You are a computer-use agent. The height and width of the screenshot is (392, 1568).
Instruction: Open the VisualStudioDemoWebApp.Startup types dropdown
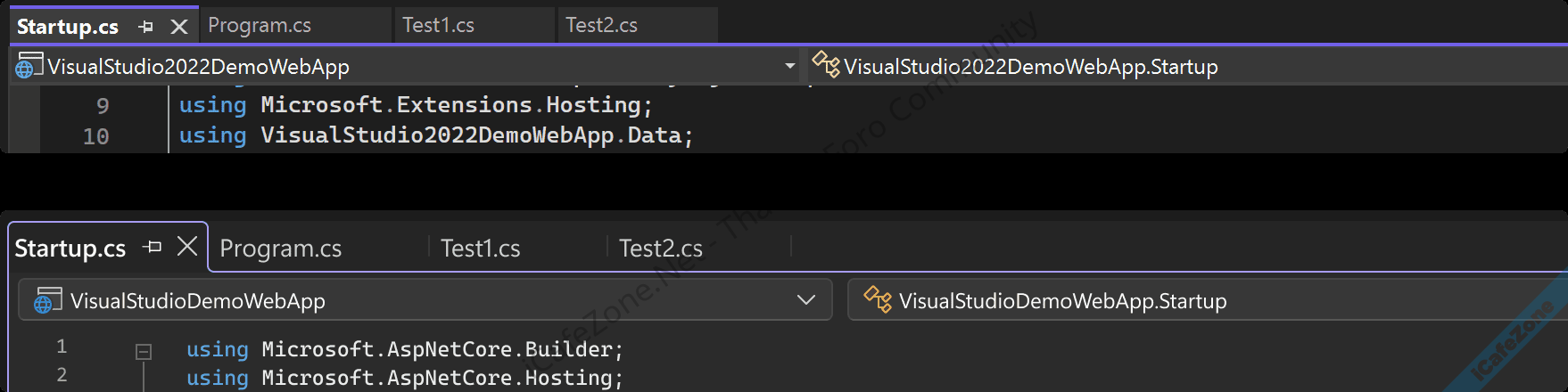tap(1204, 300)
